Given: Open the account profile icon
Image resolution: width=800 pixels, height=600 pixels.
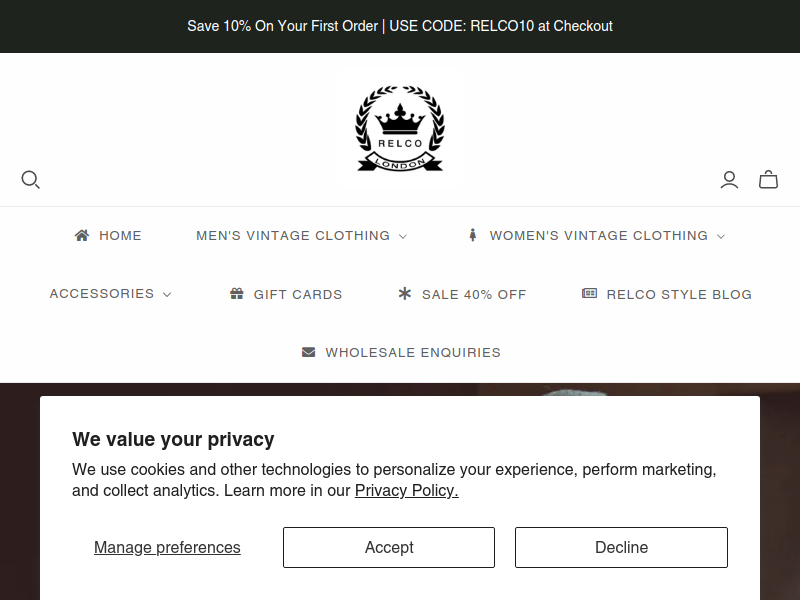Looking at the screenshot, I should [x=729, y=180].
